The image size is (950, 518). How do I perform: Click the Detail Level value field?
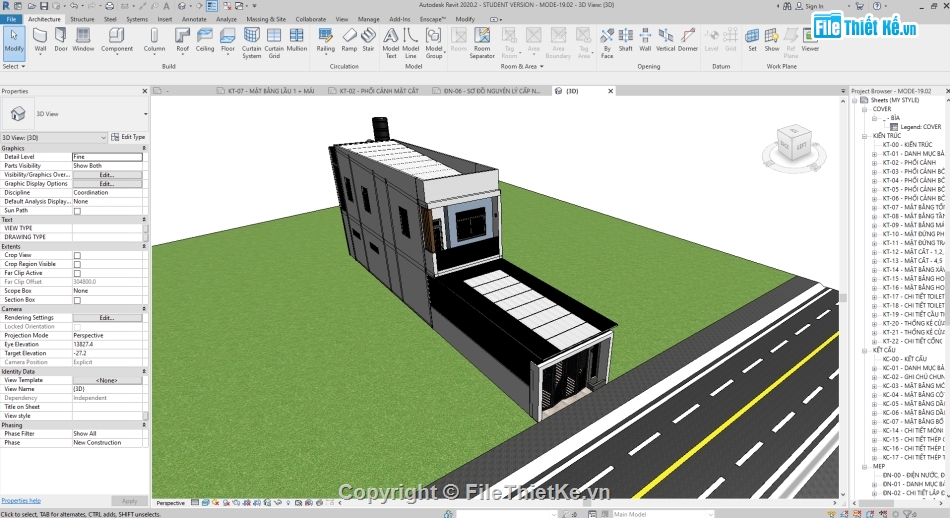107,157
